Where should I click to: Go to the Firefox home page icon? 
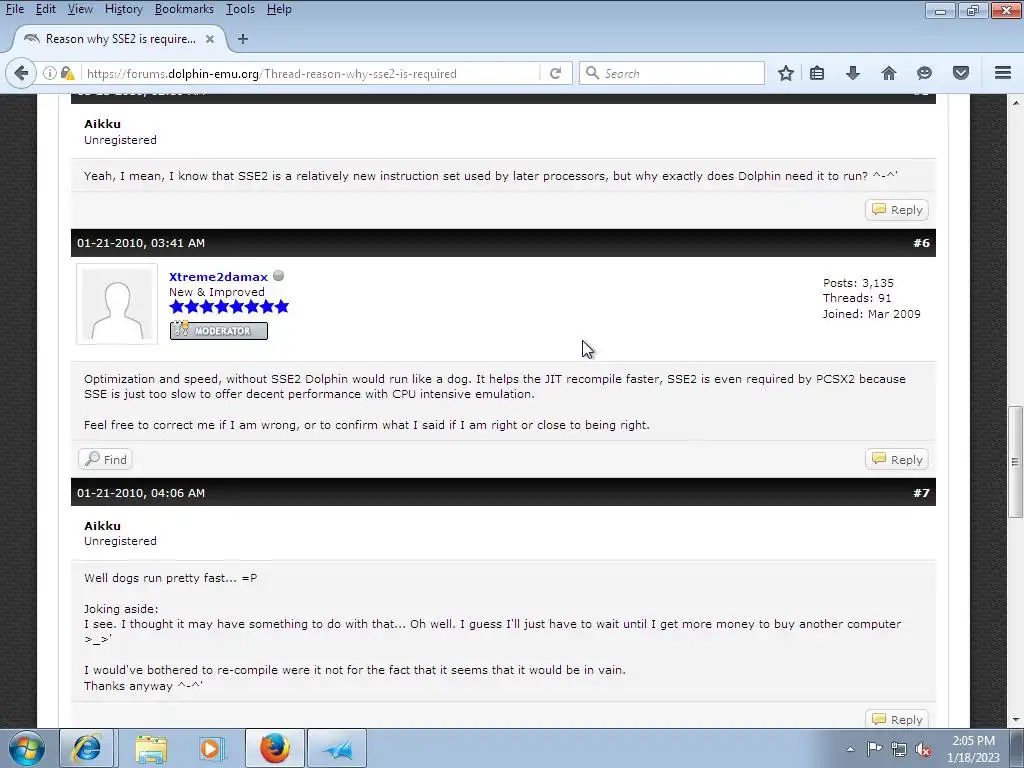coord(889,73)
